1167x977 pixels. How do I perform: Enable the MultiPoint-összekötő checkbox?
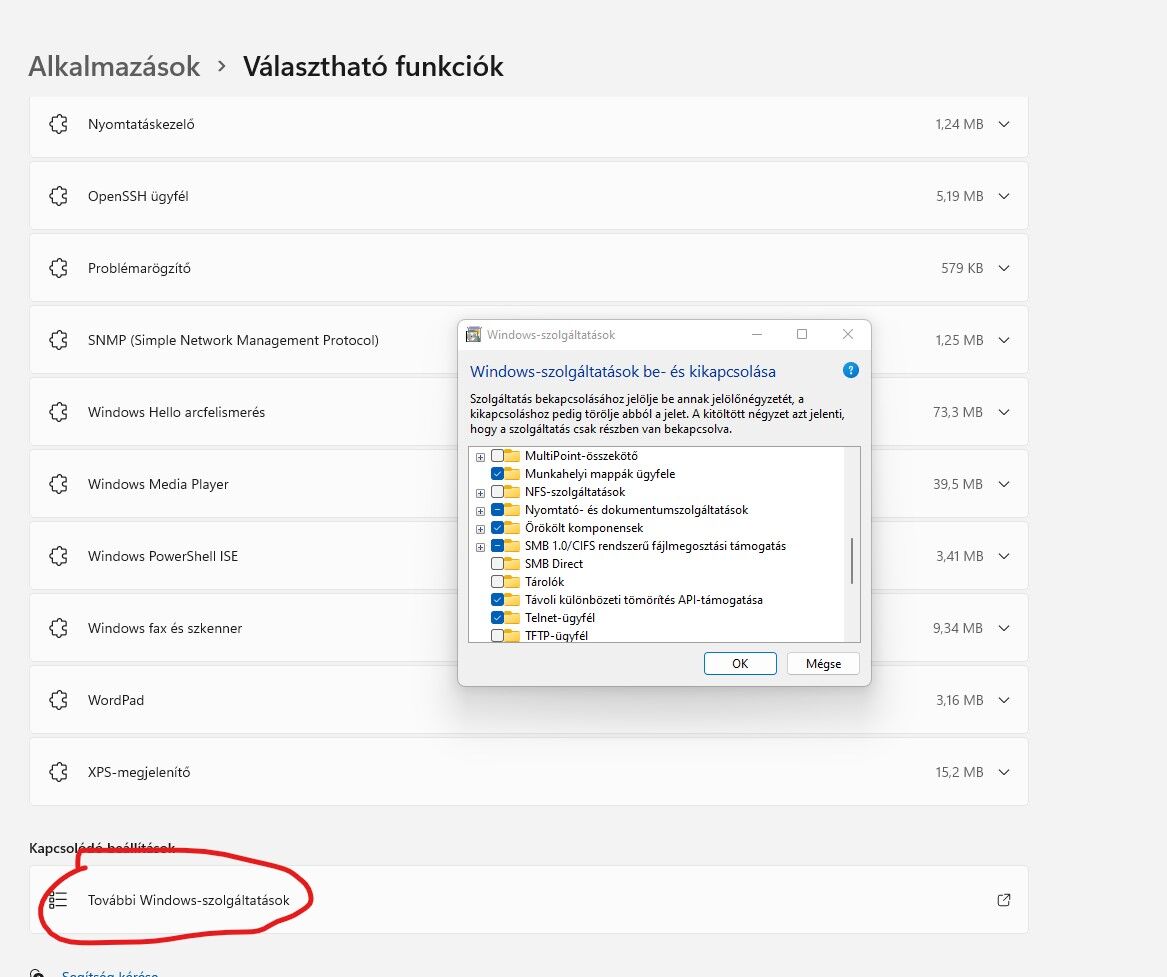(497, 455)
